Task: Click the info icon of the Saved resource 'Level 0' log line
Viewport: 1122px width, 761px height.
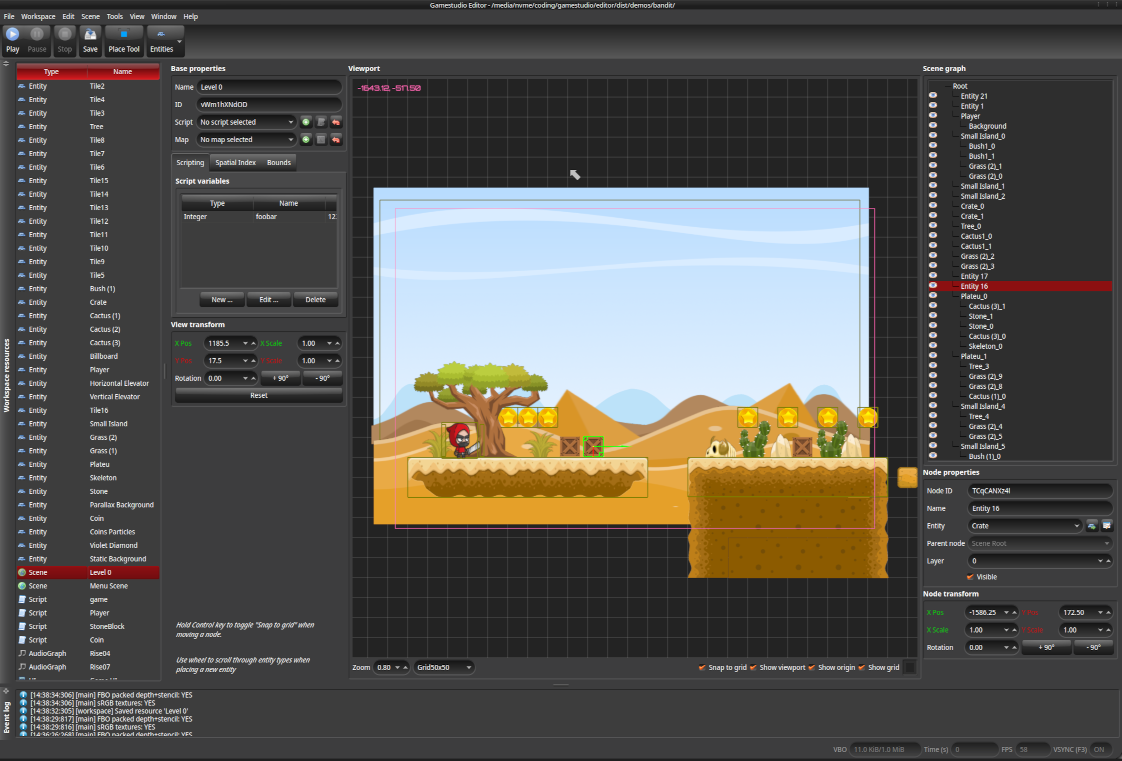Action: [23, 711]
